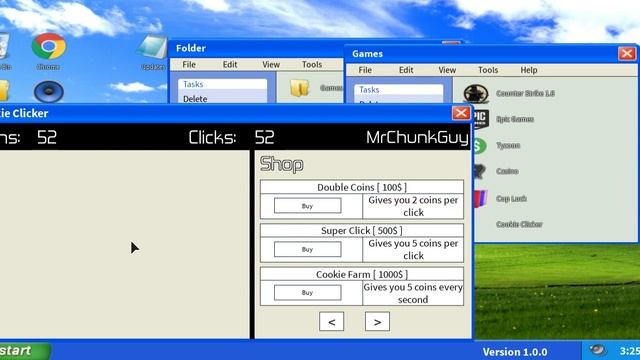Launch the green dollar Tycoon icon
This screenshot has width=640, height=360.
480,145
